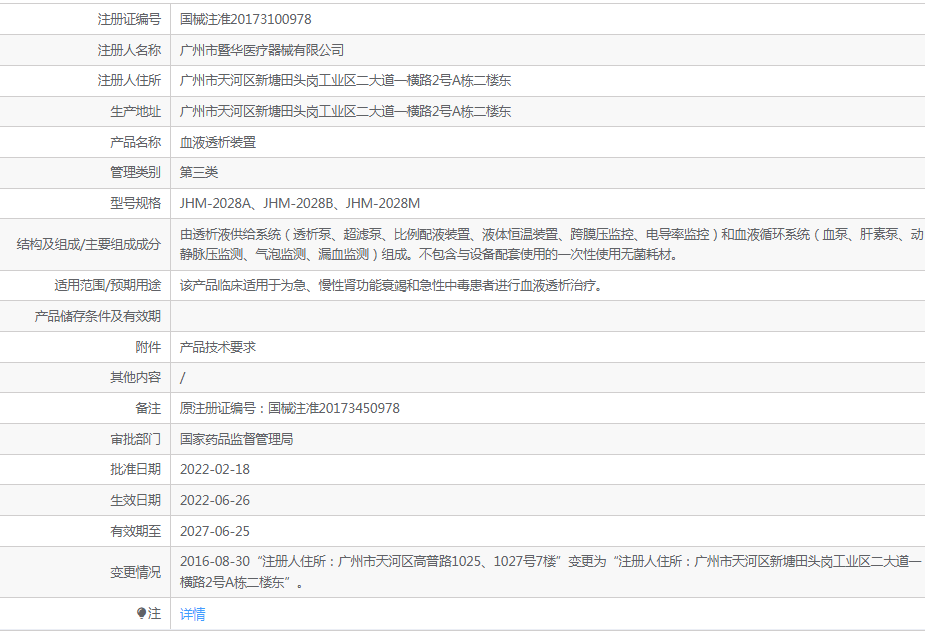Click the 管理类别 label

tap(136, 172)
